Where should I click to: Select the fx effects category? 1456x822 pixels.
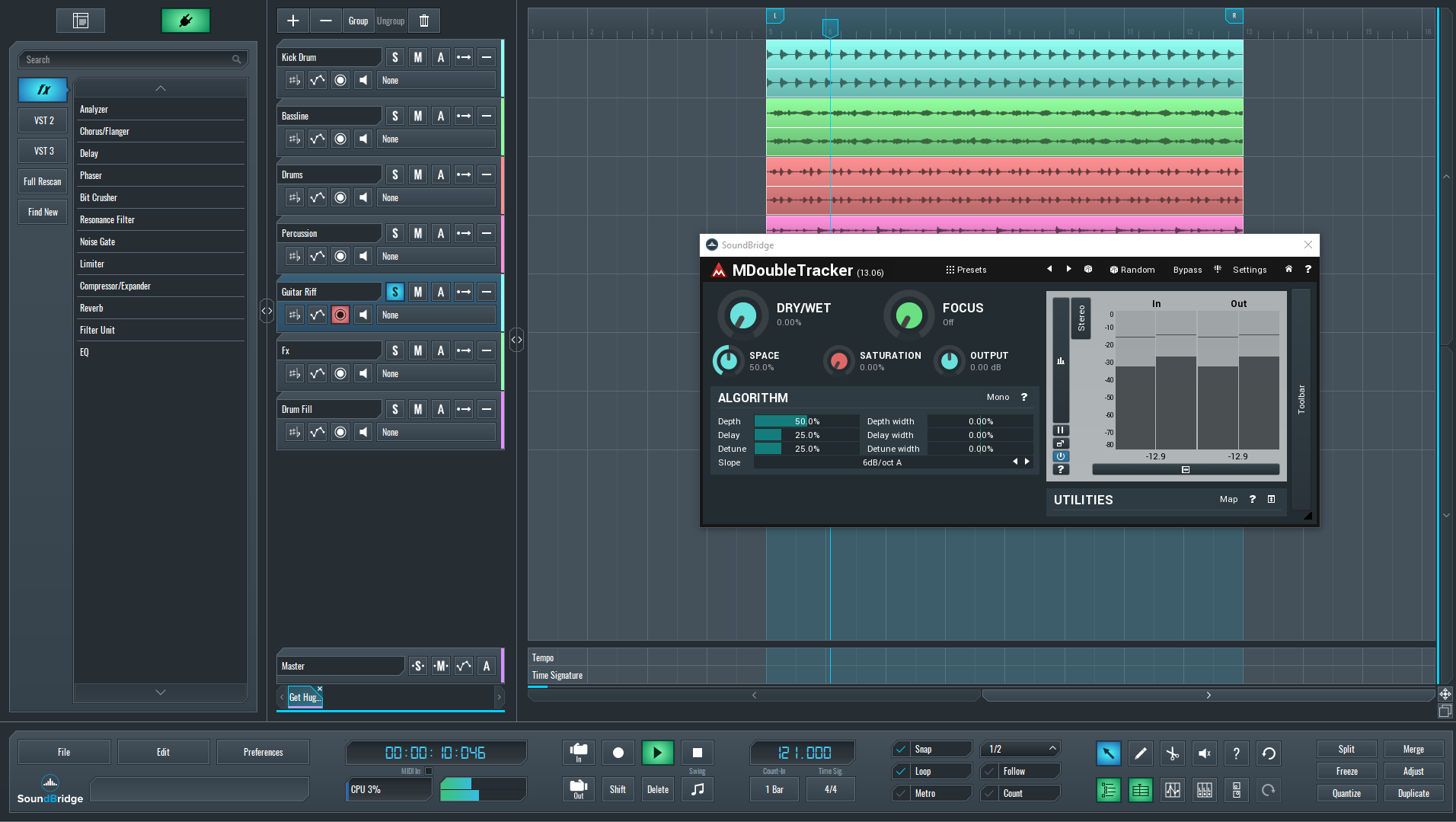coord(43,90)
